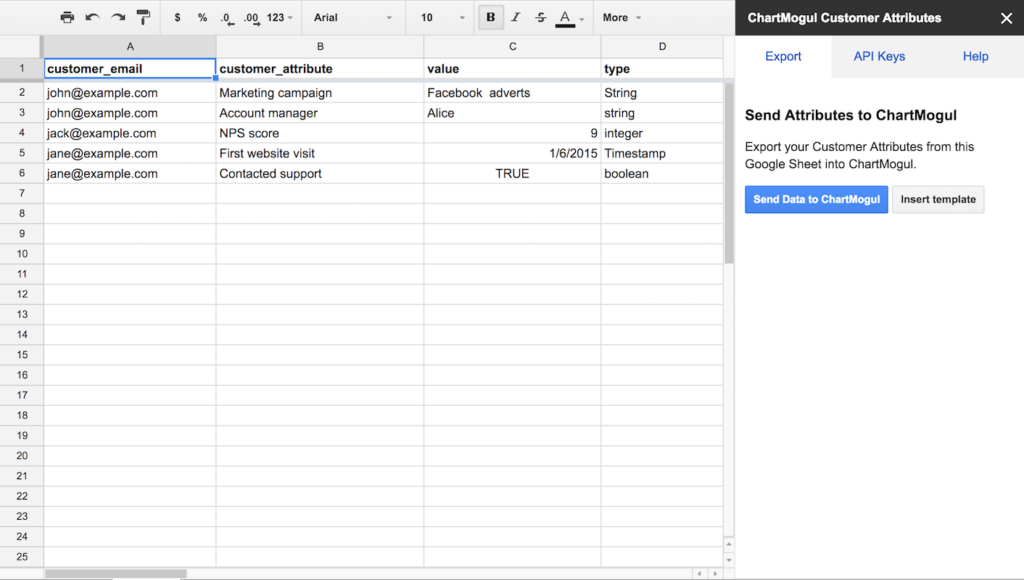Redo the last action
1024x580 pixels.
(x=118, y=18)
